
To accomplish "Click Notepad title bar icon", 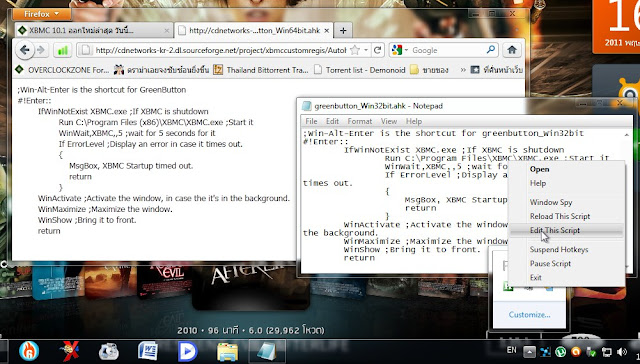I will tap(306, 106).
